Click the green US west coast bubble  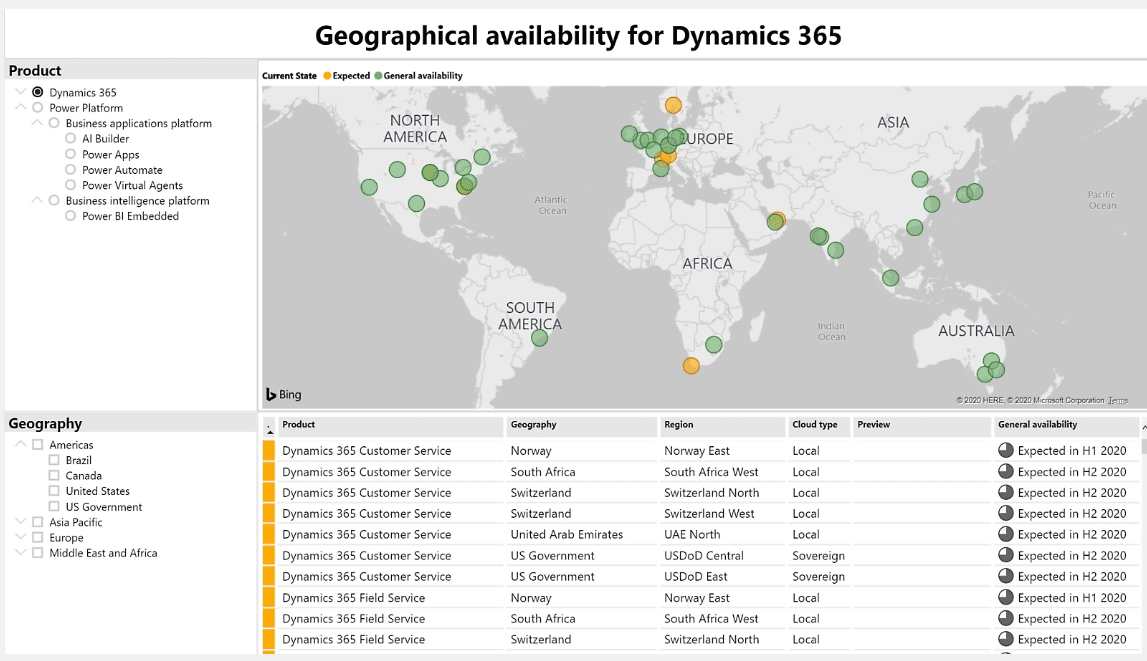369,187
